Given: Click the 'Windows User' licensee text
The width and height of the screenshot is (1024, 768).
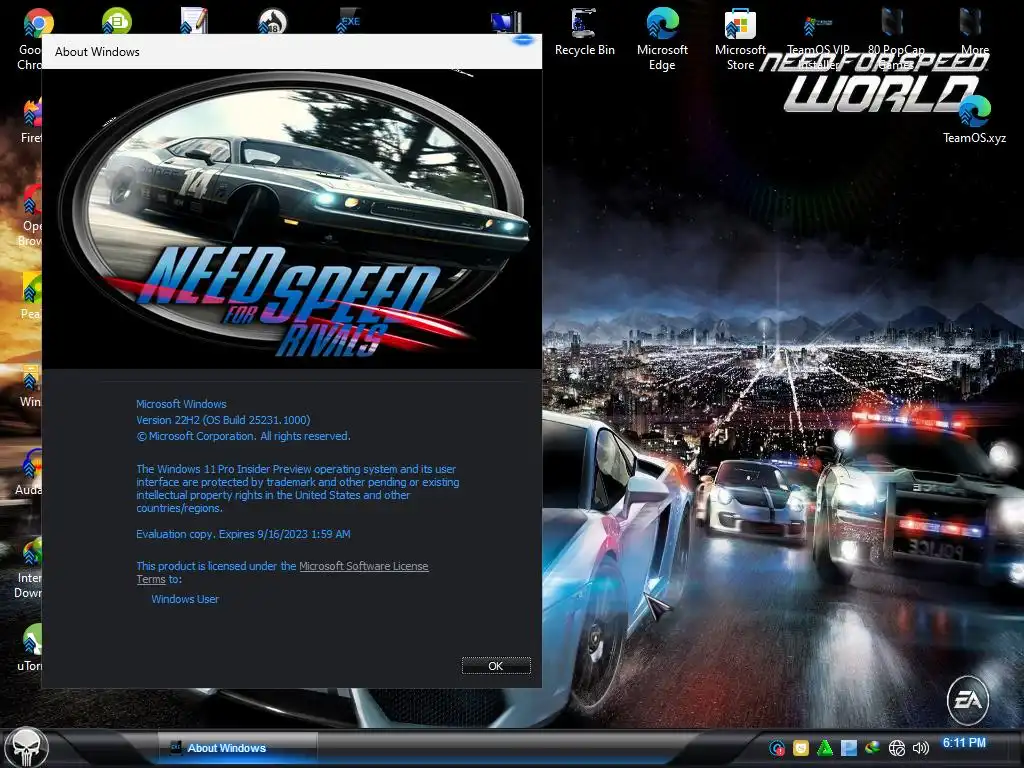Looking at the screenshot, I should click(x=185, y=599).
